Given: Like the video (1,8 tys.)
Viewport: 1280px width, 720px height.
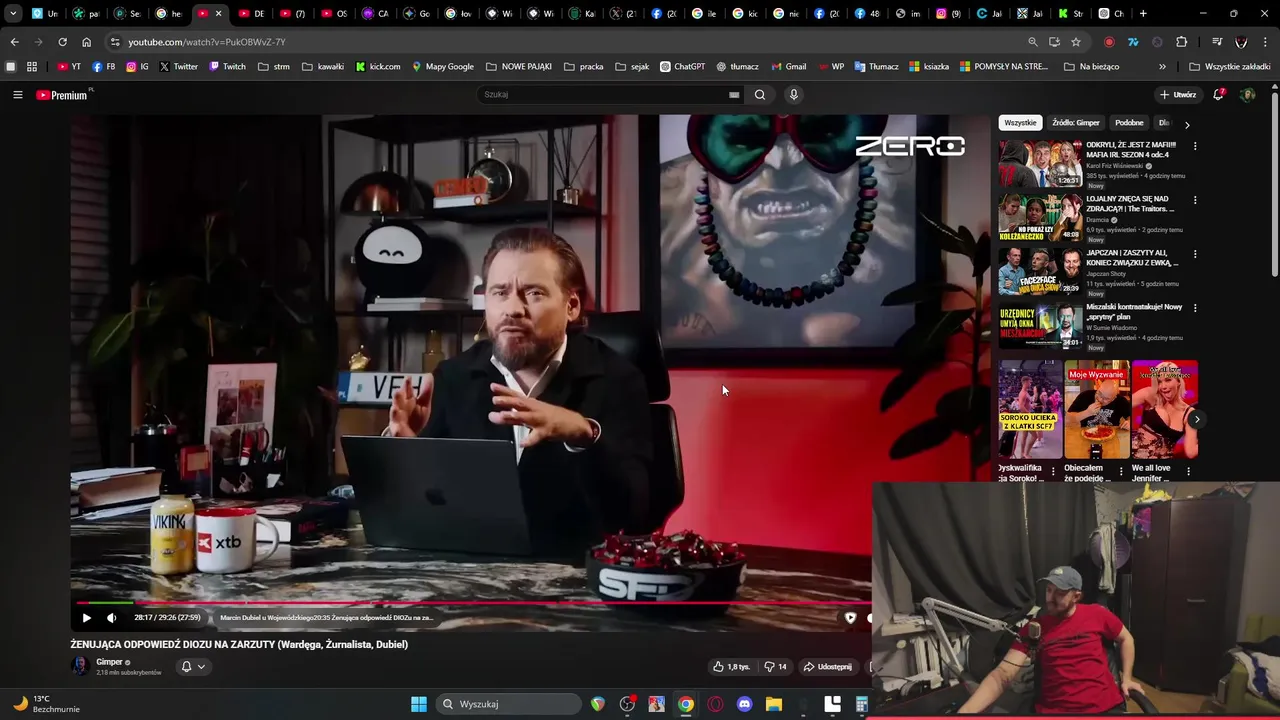Looking at the screenshot, I should [x=731, y=667].
